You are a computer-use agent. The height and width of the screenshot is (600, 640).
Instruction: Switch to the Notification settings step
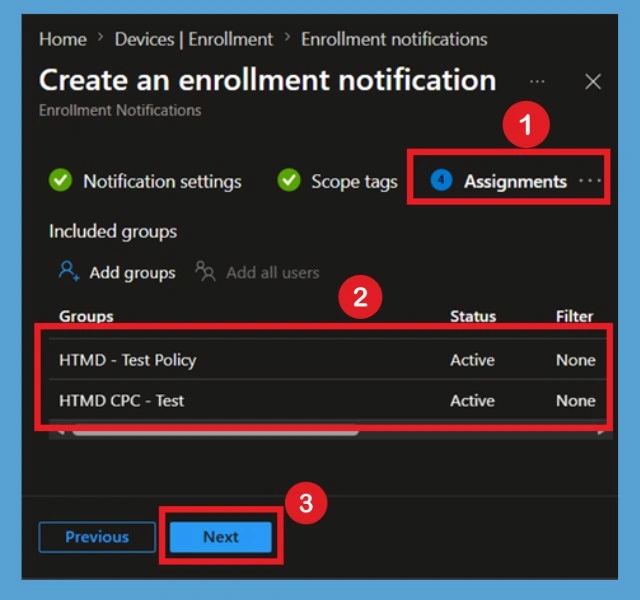point(162,181)
